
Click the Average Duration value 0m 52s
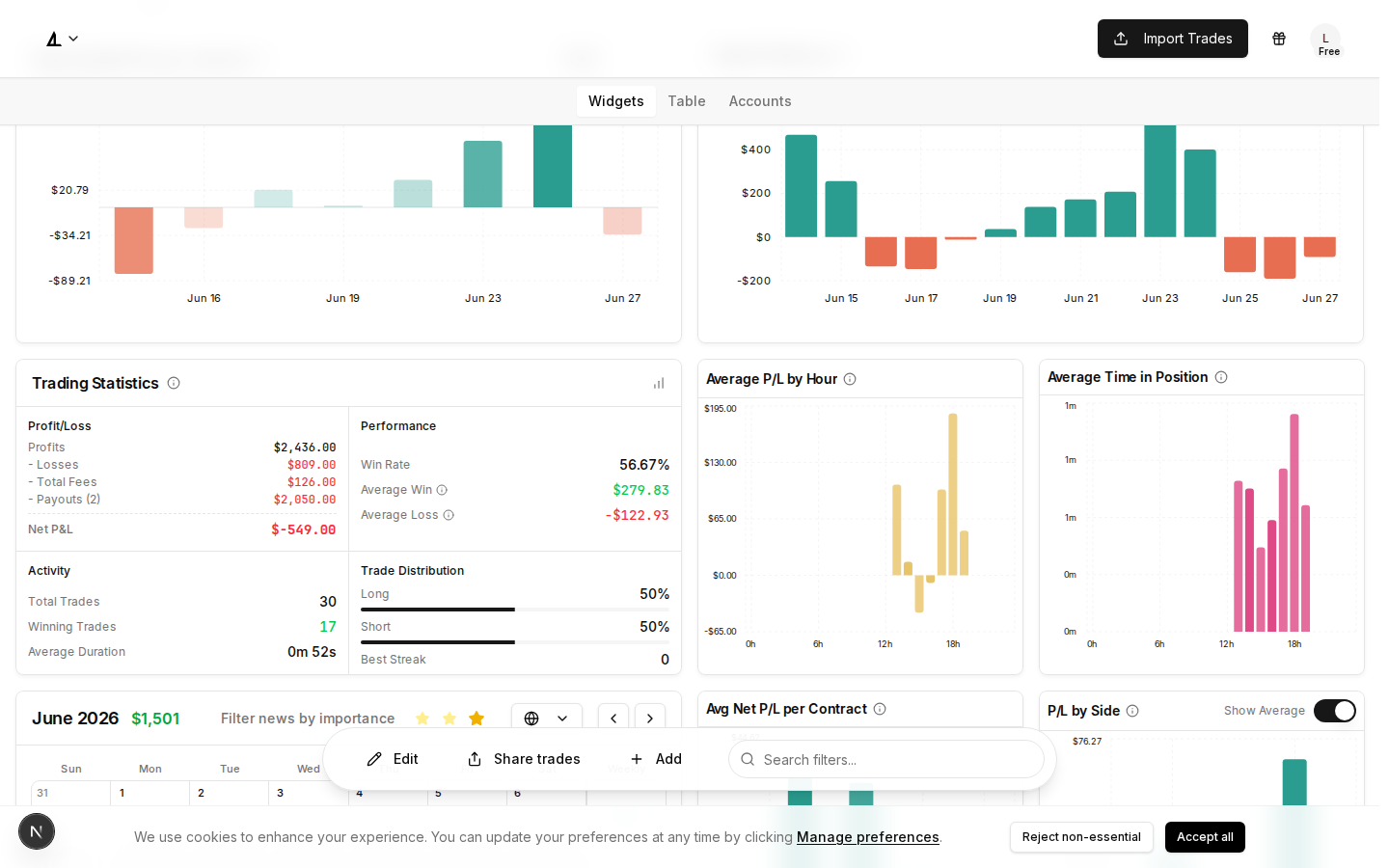312,652
